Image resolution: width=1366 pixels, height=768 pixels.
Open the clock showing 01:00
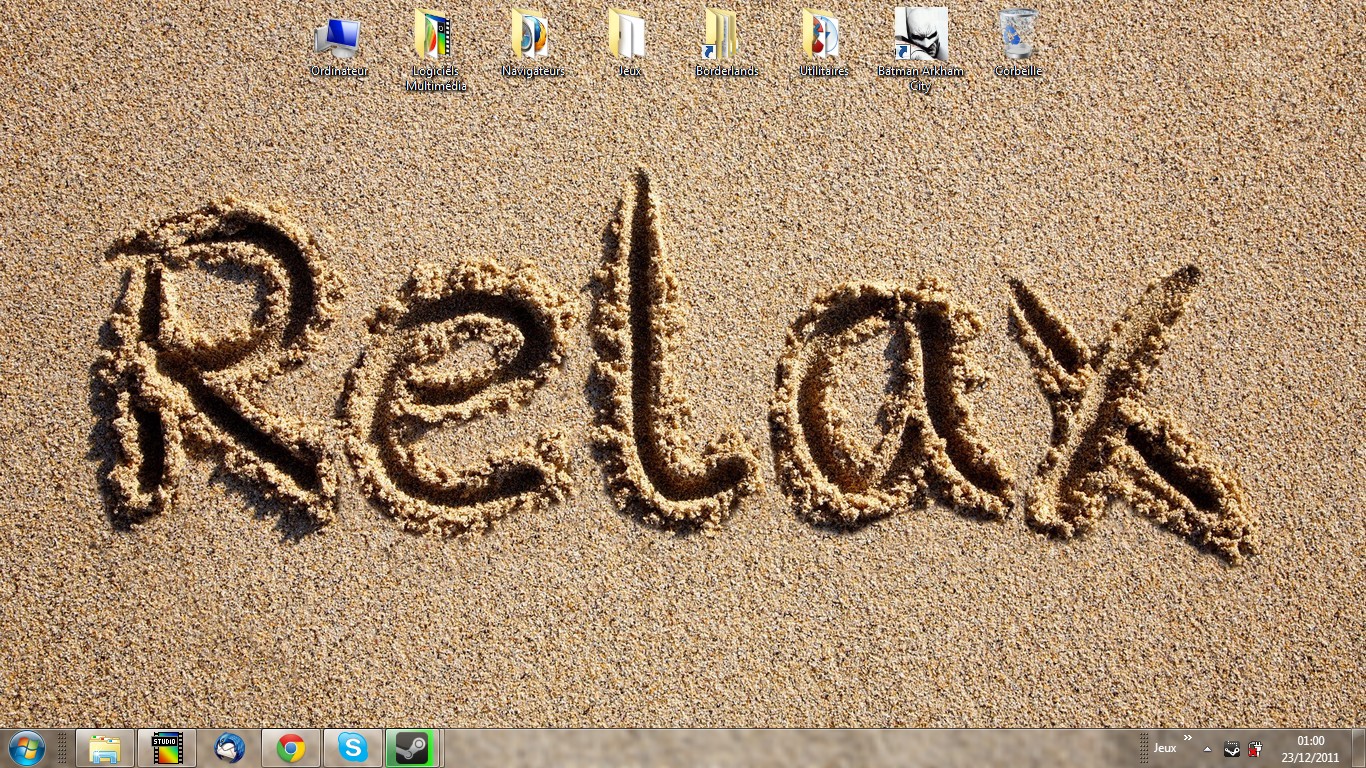pos(1310,748)
